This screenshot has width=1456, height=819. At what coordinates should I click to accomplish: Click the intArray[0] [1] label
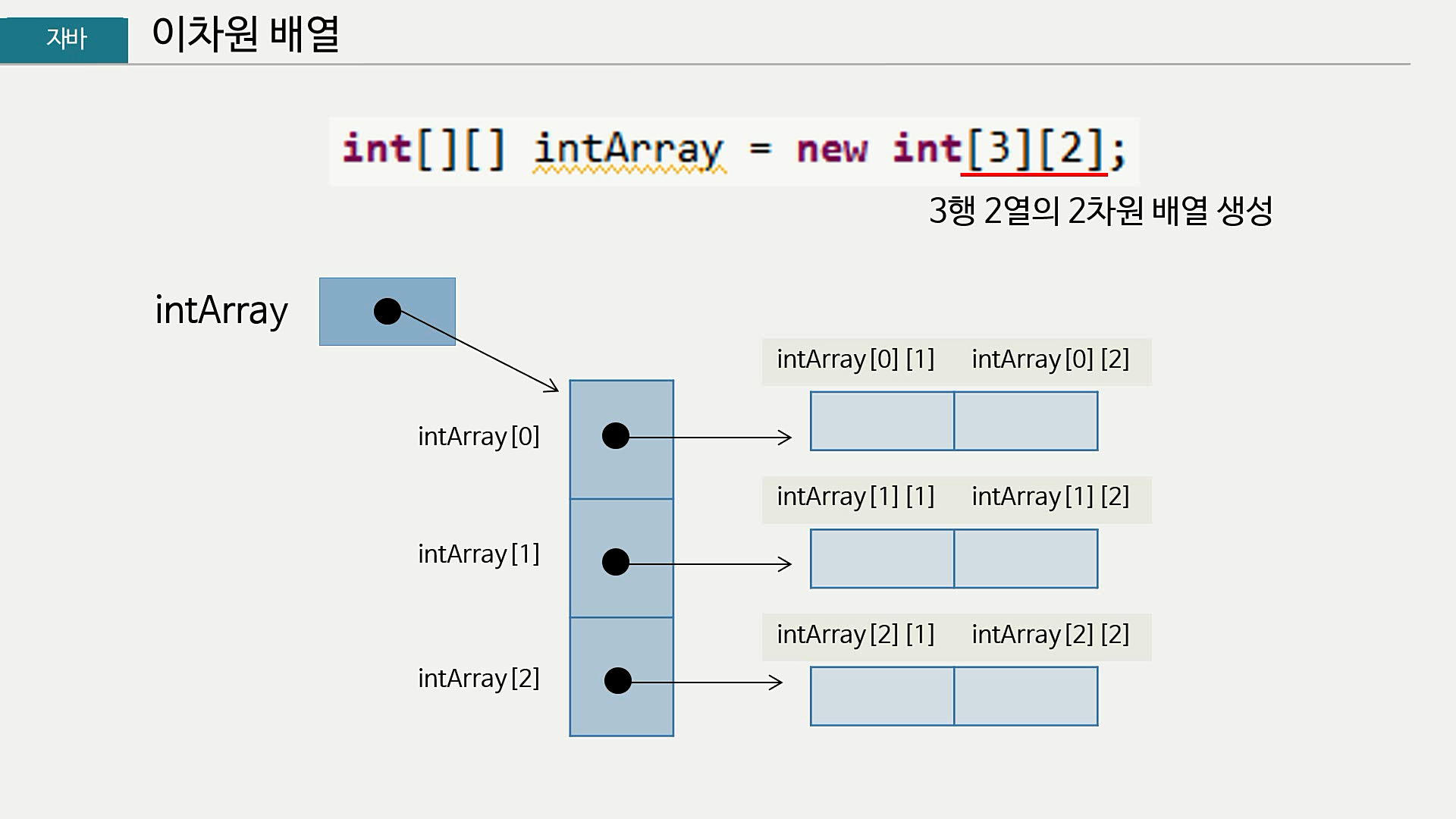coord(855,359)
